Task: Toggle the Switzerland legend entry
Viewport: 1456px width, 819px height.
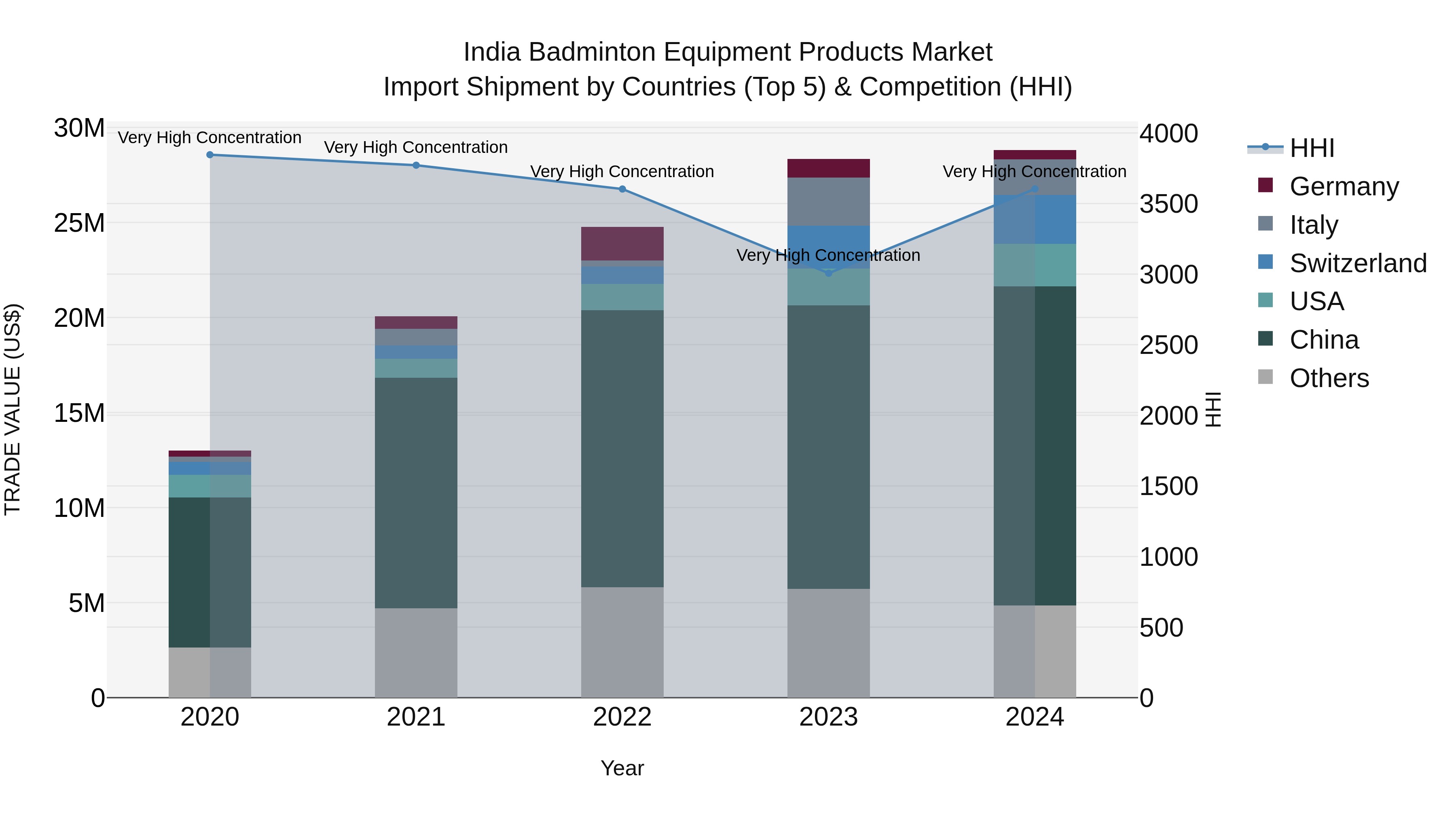Action: [x=1342, y=263]
